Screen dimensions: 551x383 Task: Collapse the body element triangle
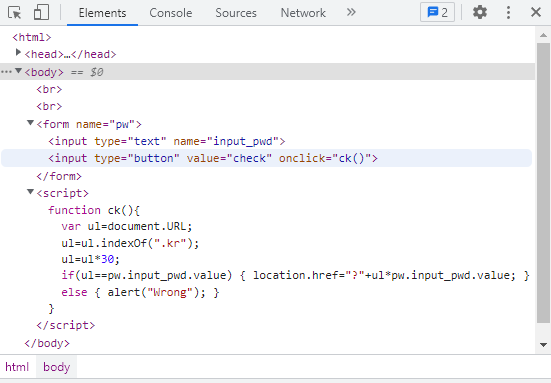tap(18, 71)
